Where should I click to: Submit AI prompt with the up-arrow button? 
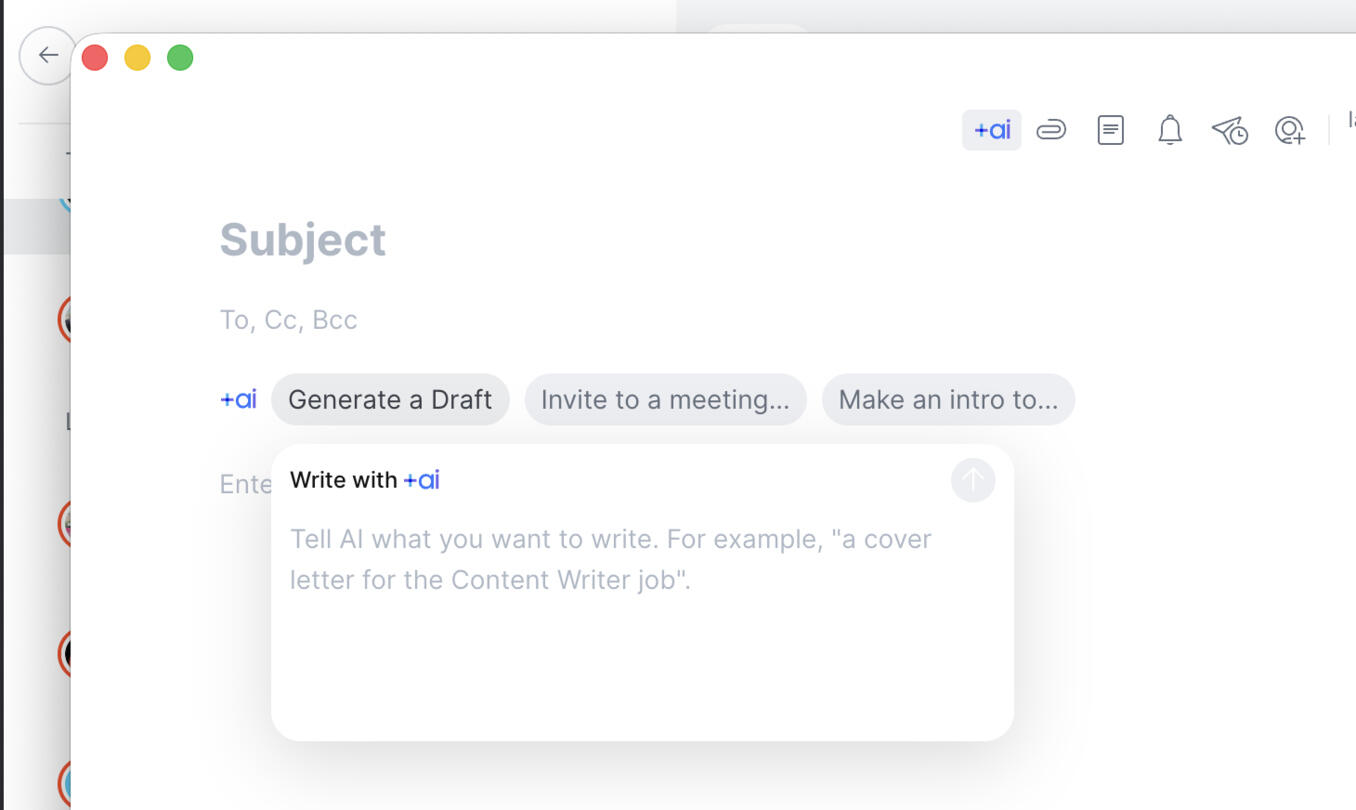coord(972,481)
